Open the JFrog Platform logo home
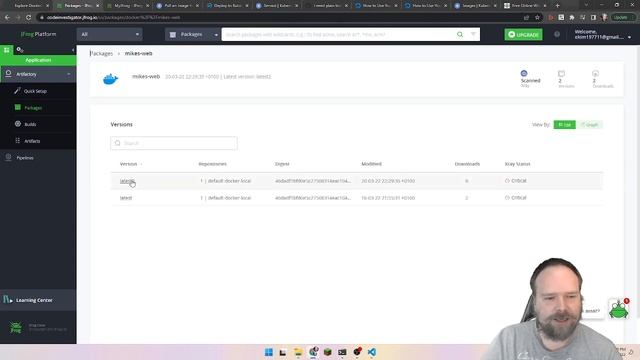Screen dimensions: 640x360 click(38, 34)
